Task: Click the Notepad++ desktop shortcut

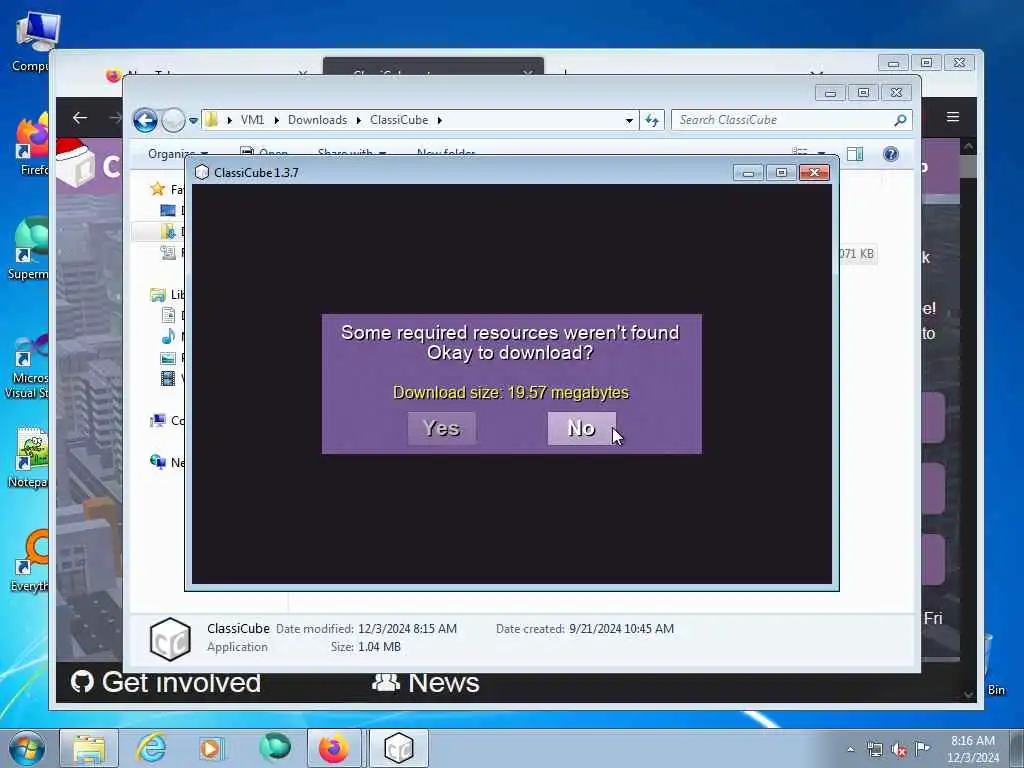Action: tap(29, 456)
